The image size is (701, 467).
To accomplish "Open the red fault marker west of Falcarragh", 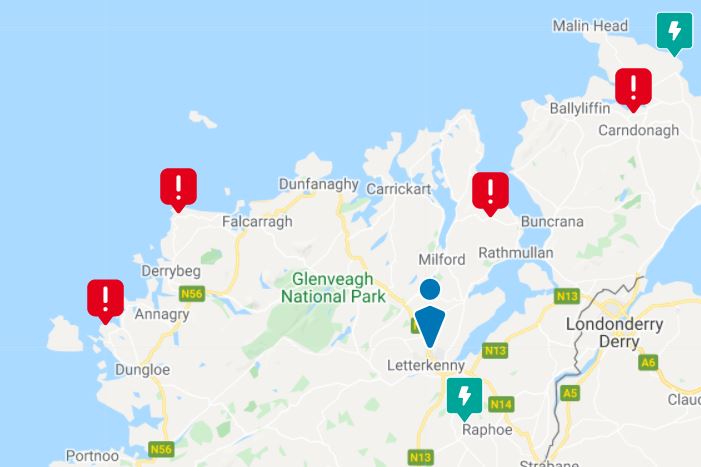I will [178, 189].
